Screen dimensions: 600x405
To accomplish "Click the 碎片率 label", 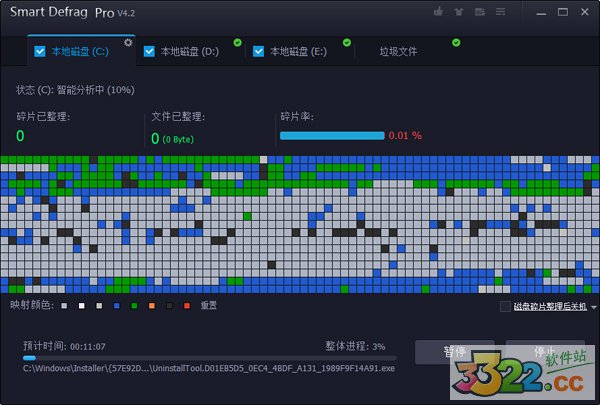I will point(297,117).
